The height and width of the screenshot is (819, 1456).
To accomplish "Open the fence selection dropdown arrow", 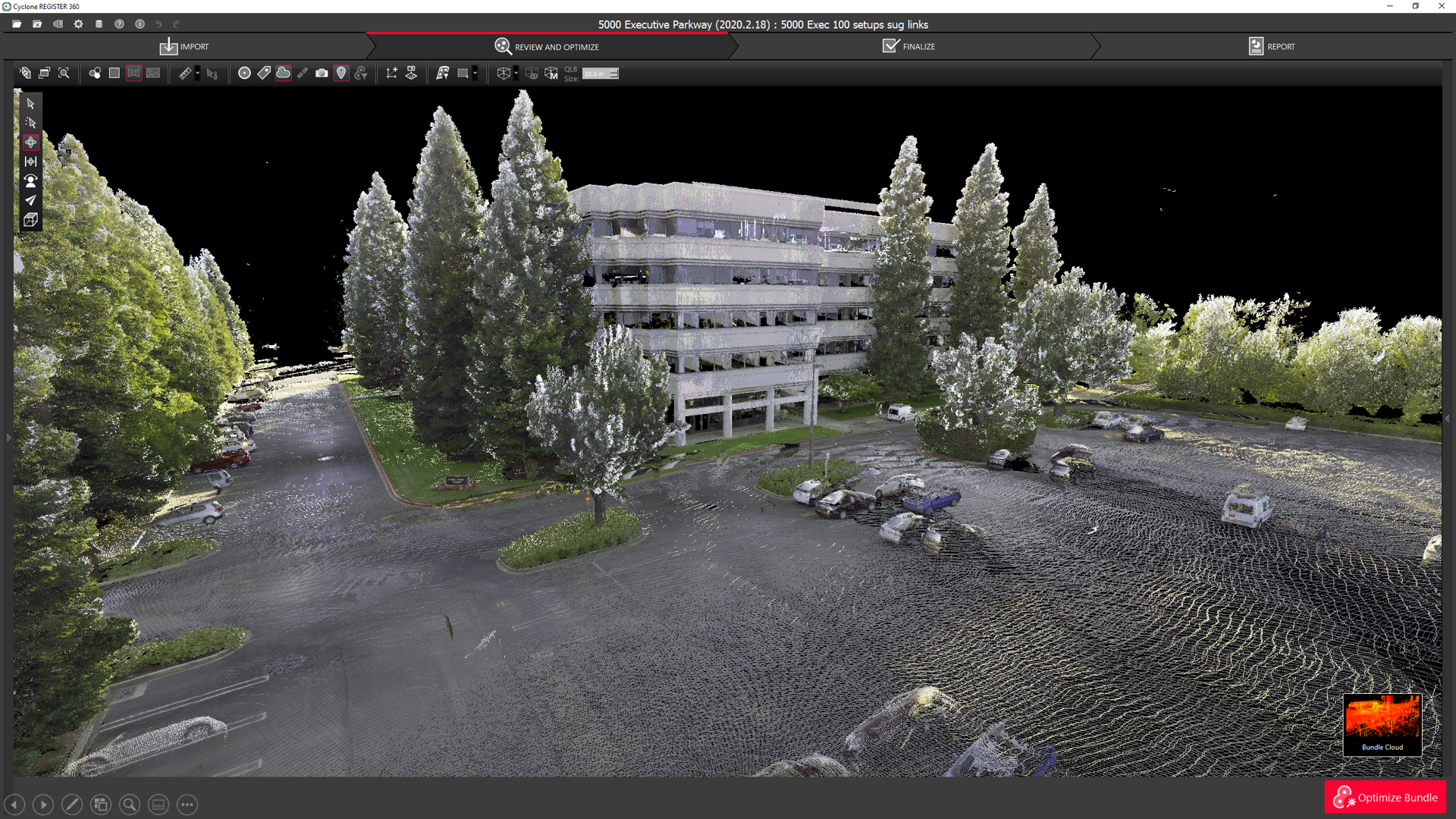I will 475,74.
